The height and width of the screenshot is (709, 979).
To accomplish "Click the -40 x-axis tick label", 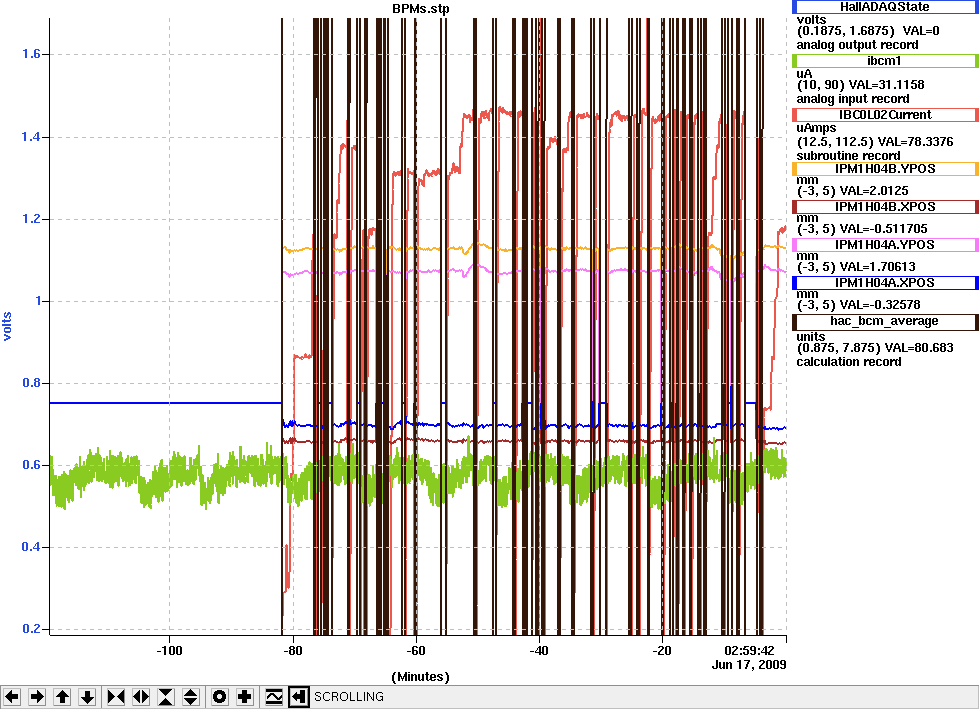I will (x=539, y=650).
